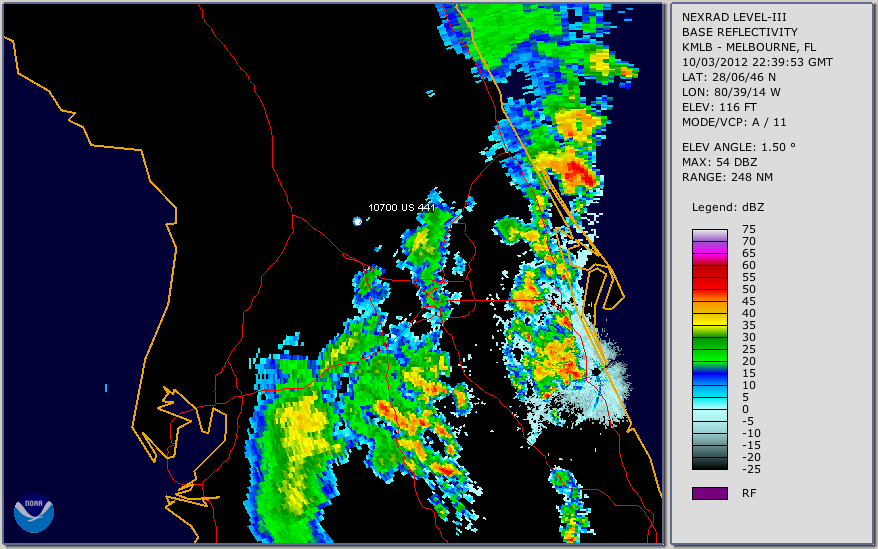
Task: Click the legend value 15
Action: point(749,373)
